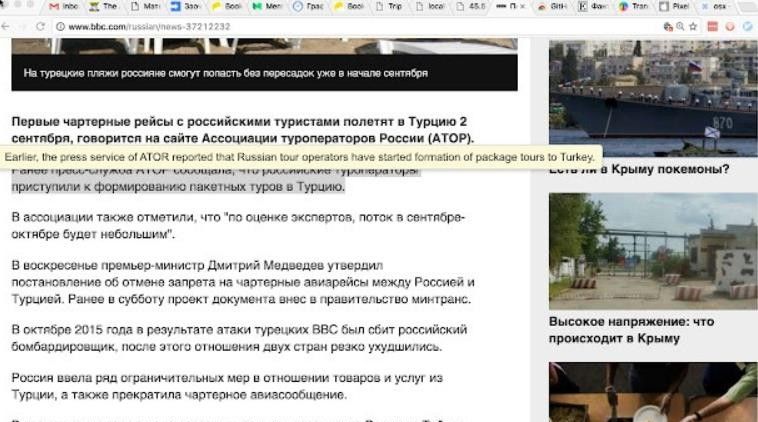This screenshot has height=422, width=758.
Task: Open the Book tab just before Trip tab
Action: tap(349, 6)
